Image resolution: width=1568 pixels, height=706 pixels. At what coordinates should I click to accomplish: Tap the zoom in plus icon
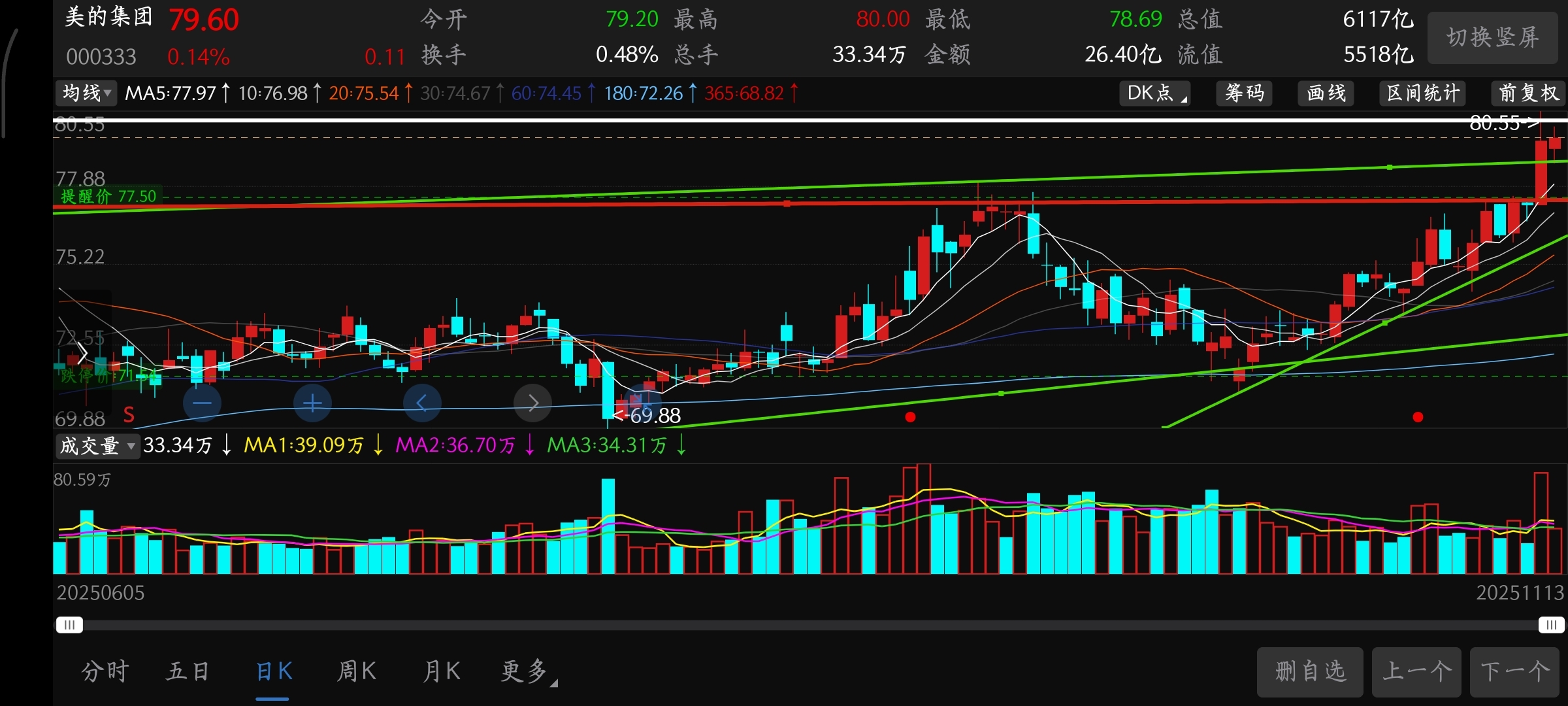tap(312, 403)
